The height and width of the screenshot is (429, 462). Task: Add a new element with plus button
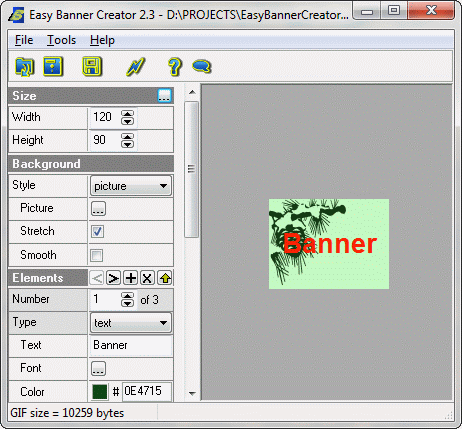pyautogui.click(x=131, y=278)
